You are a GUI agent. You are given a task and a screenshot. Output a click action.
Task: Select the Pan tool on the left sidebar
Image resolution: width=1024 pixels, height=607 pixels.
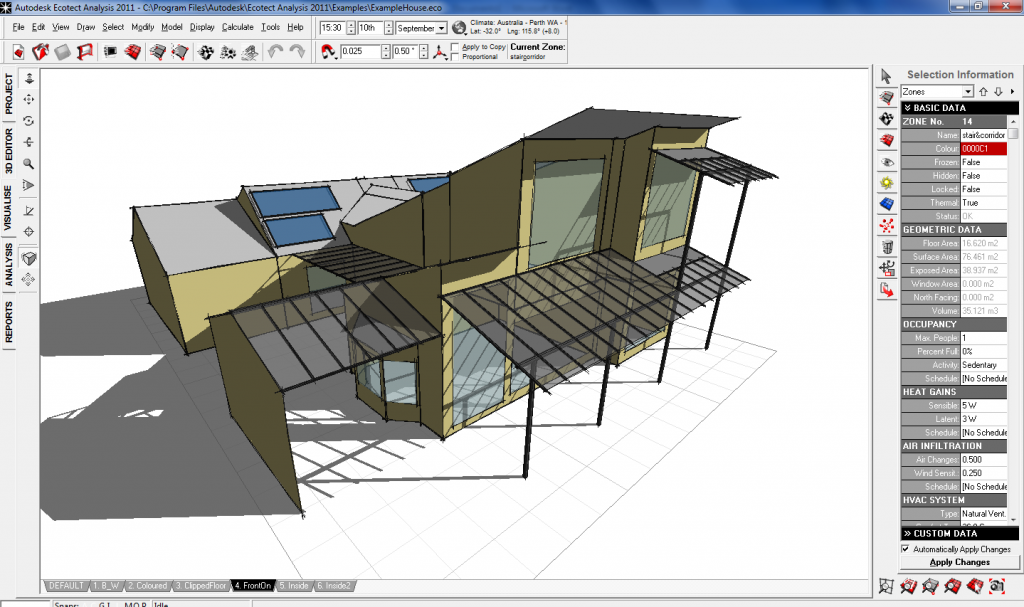tap(28, 101)
